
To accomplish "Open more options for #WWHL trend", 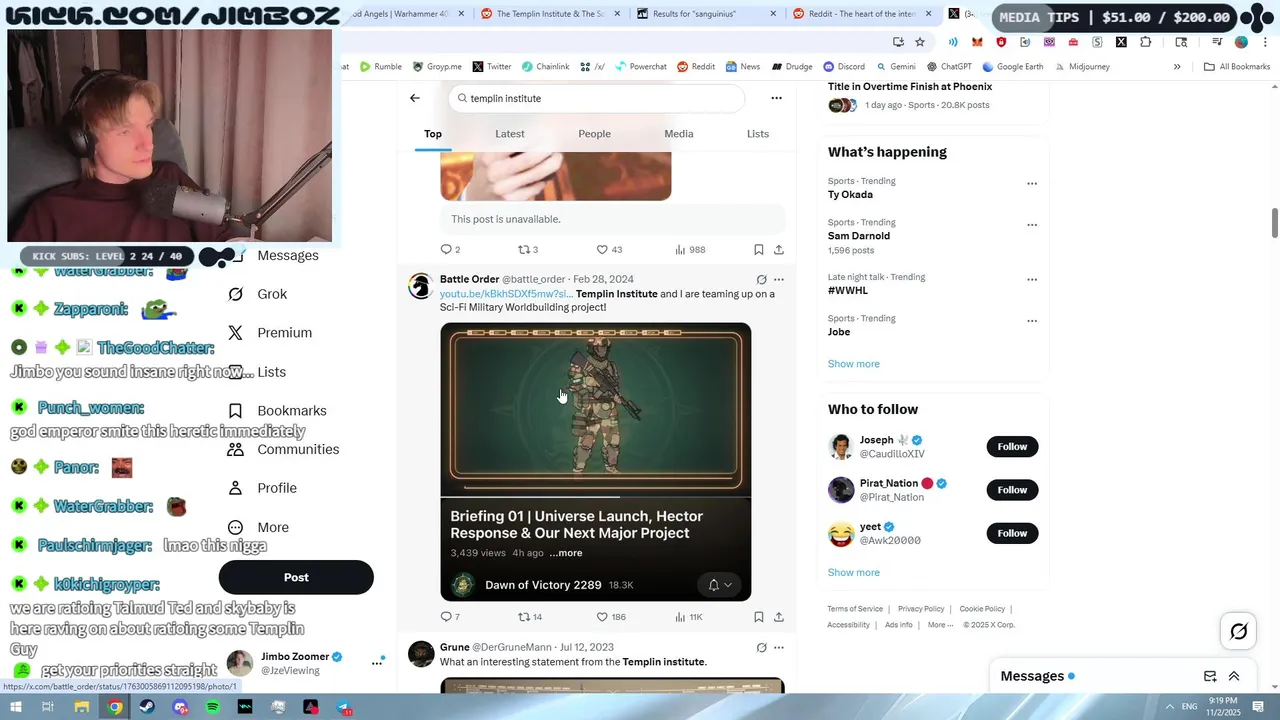I will pyautogui.click(x=1032, y=280).
